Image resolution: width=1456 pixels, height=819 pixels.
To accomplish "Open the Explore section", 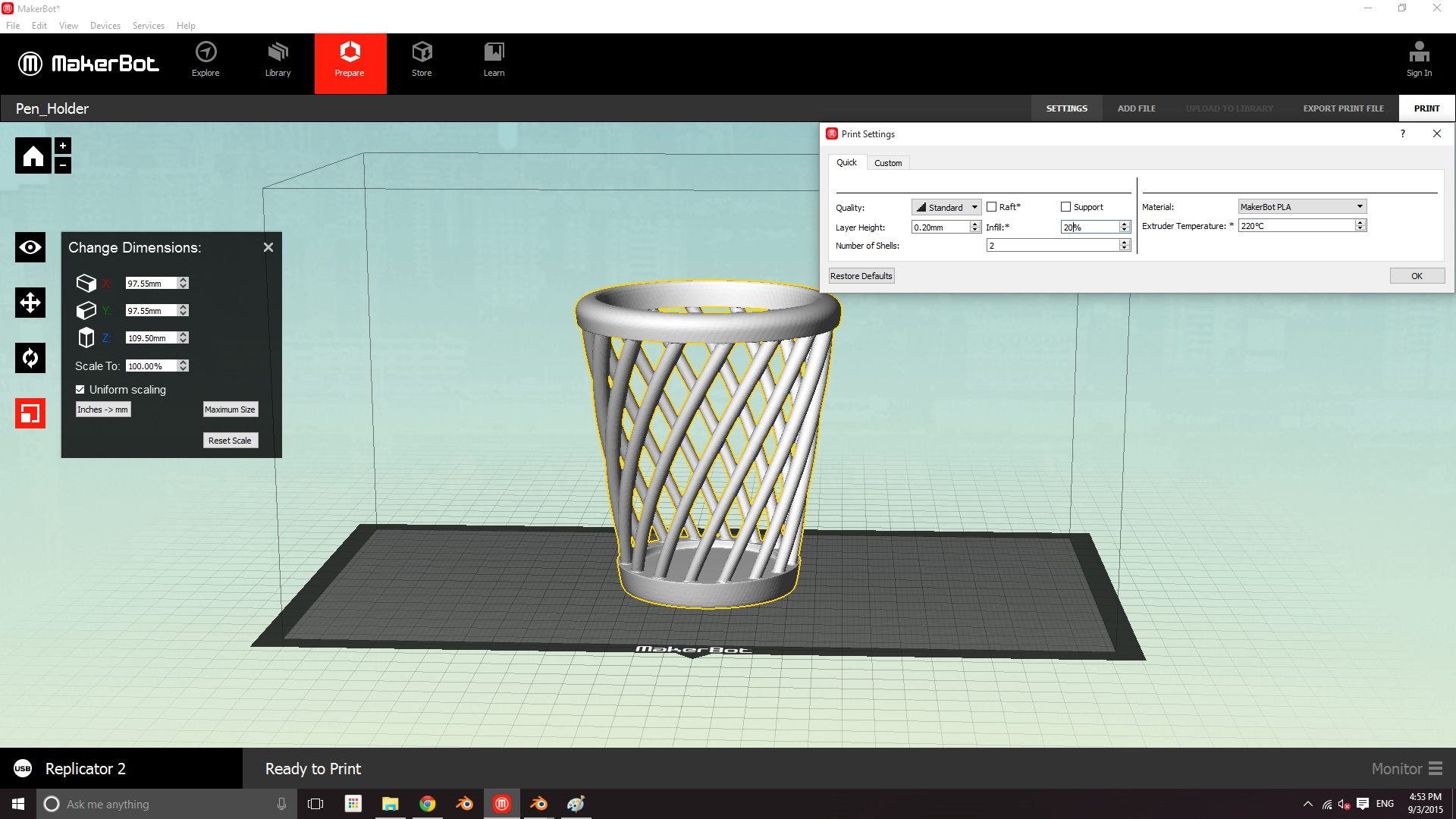I will click(206, 60).
